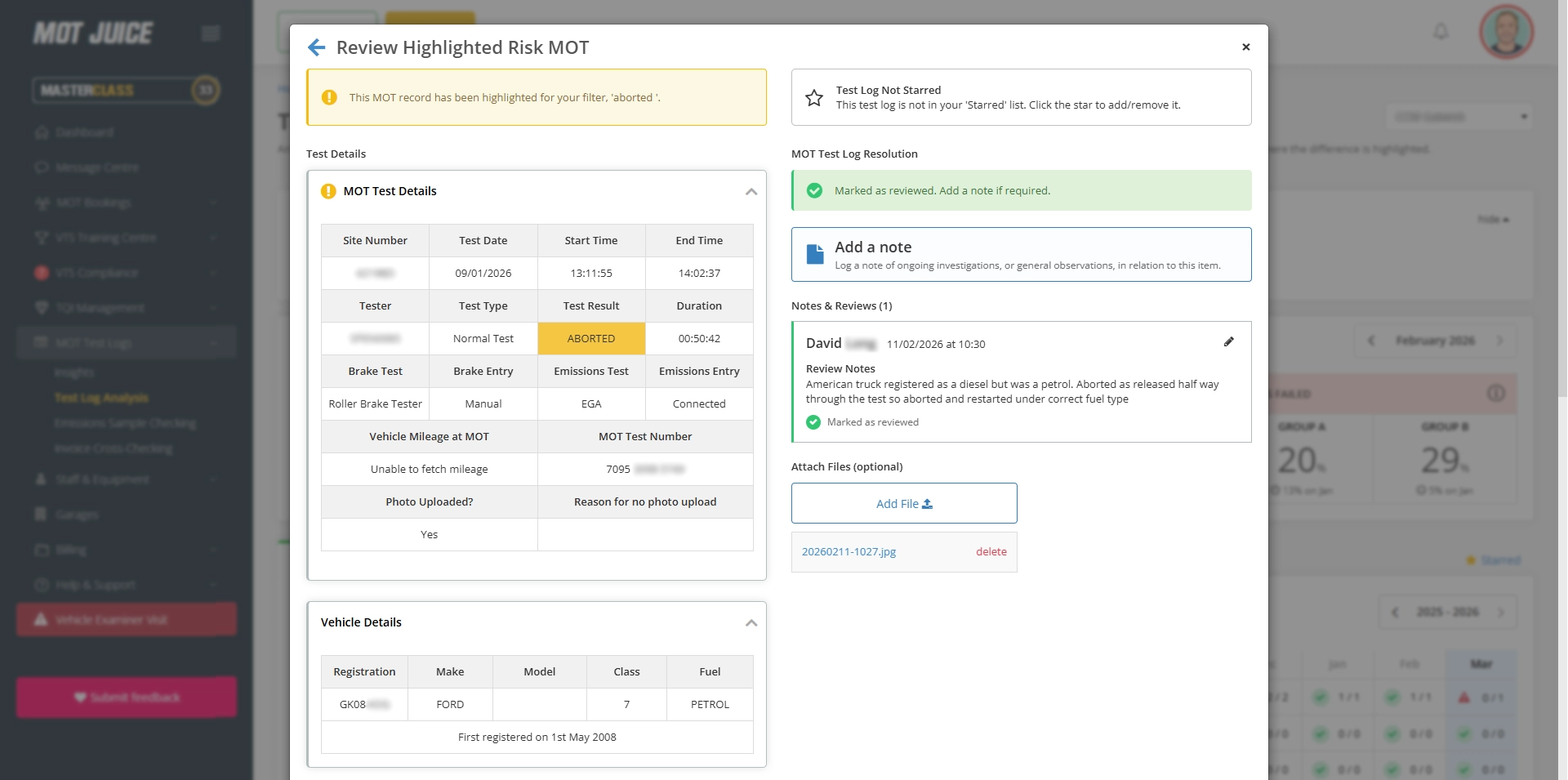Open the notifications bell
The height and width of the screenshot is (780, 1568).
1441,31
